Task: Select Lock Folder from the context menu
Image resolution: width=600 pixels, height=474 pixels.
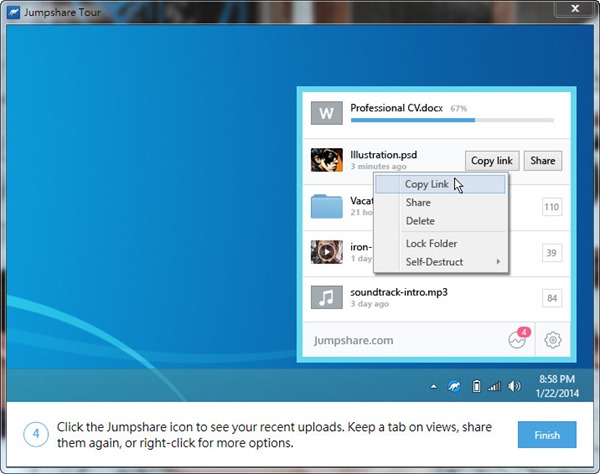Action: 430,244
